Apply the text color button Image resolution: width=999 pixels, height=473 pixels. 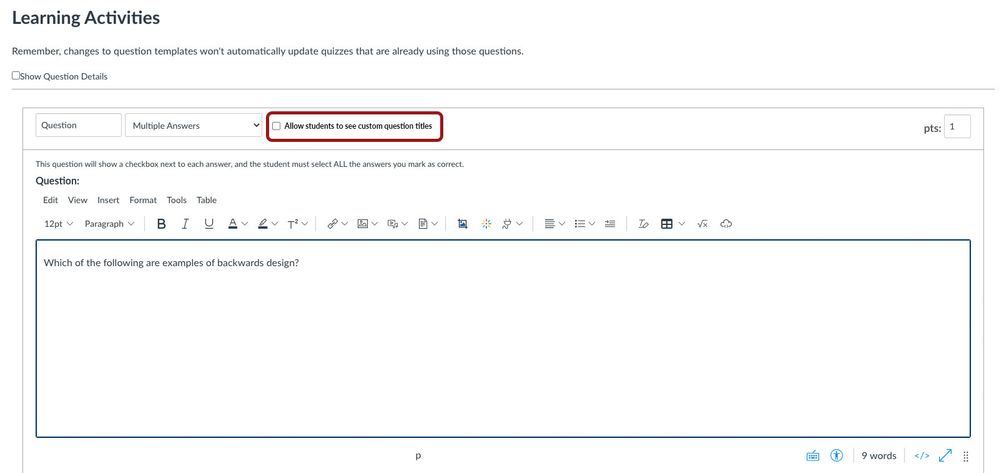(233, 224)
